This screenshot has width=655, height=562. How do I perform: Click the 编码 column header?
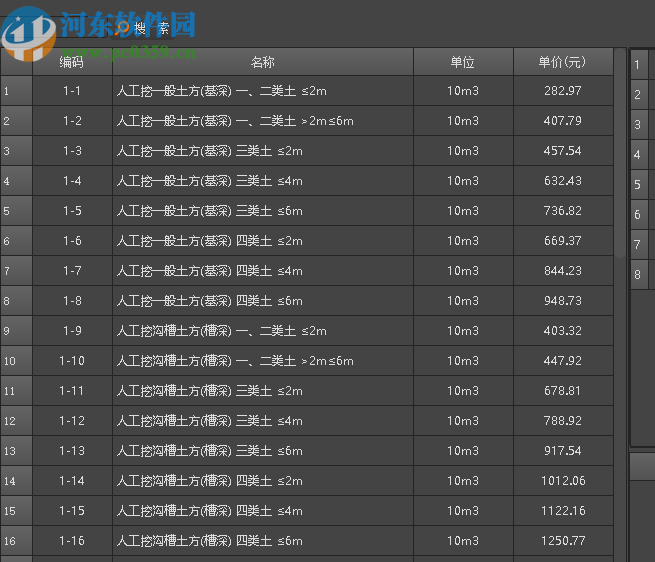(x=72, y=62)
